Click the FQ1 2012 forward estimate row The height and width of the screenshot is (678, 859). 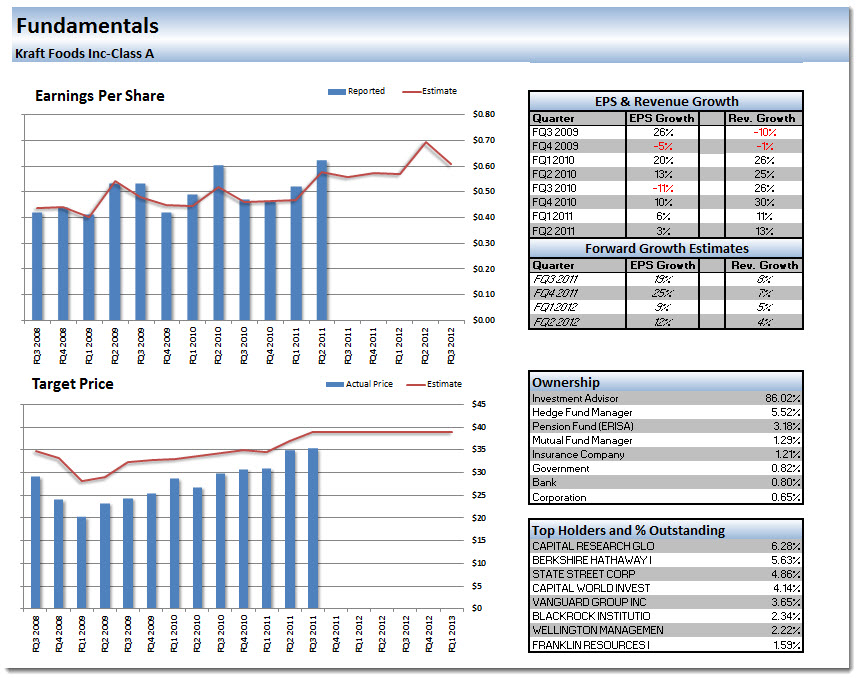pos(666,307)
